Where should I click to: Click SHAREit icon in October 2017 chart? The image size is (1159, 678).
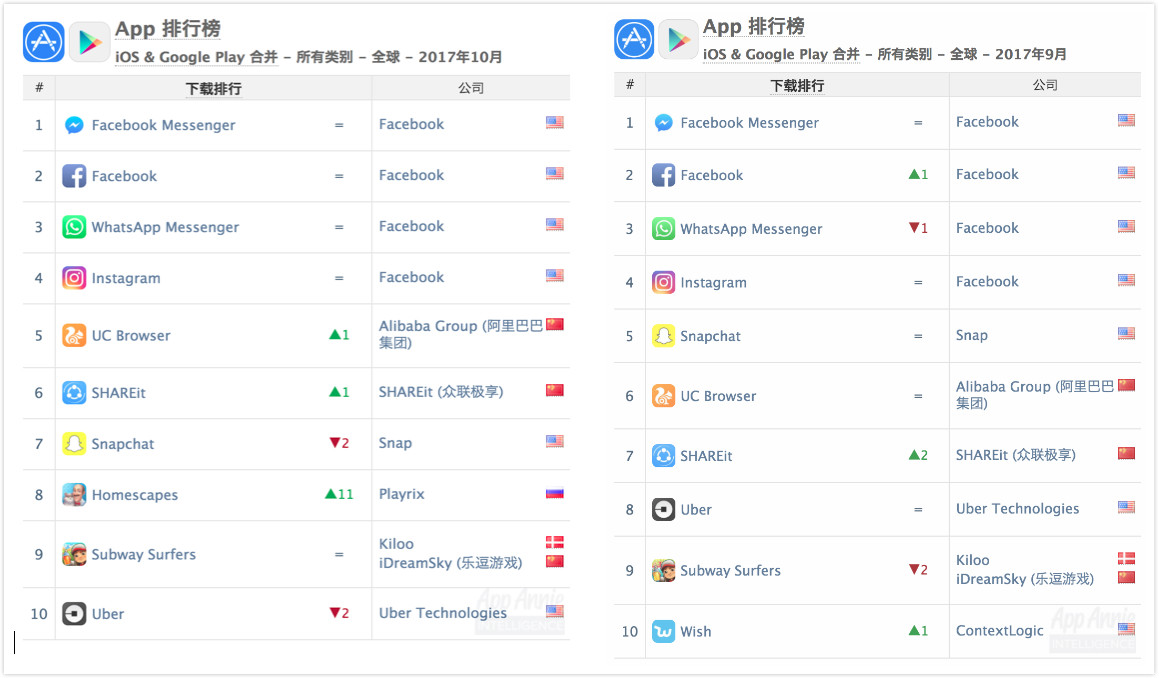coord(74,393)
